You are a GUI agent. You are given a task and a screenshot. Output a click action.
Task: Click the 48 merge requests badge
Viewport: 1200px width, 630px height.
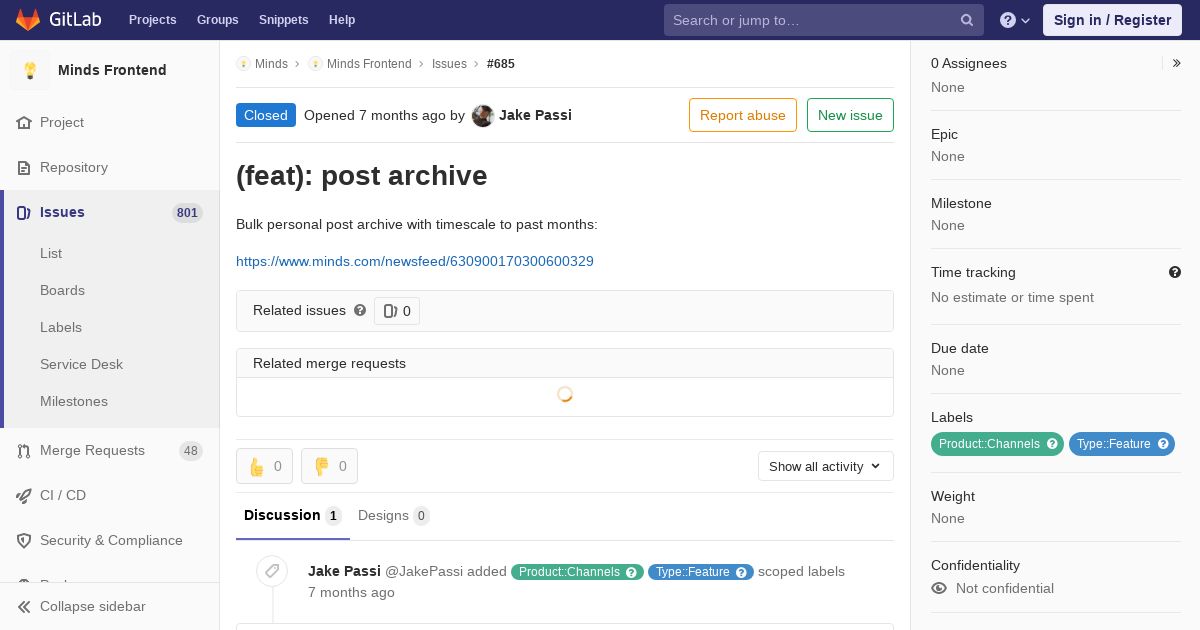point(191,450)
